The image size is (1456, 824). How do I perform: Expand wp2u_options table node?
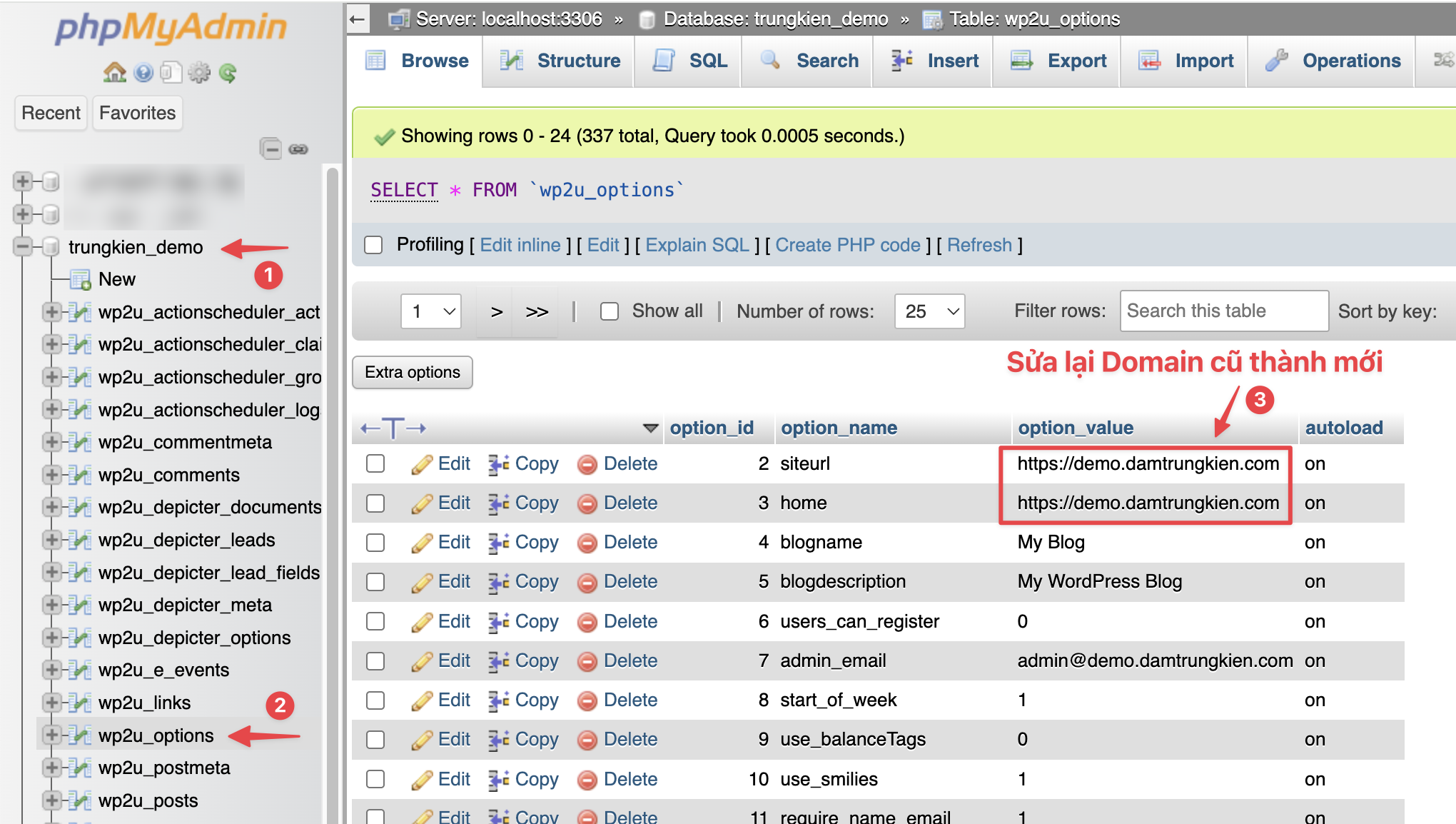click(x=51, y=735)
